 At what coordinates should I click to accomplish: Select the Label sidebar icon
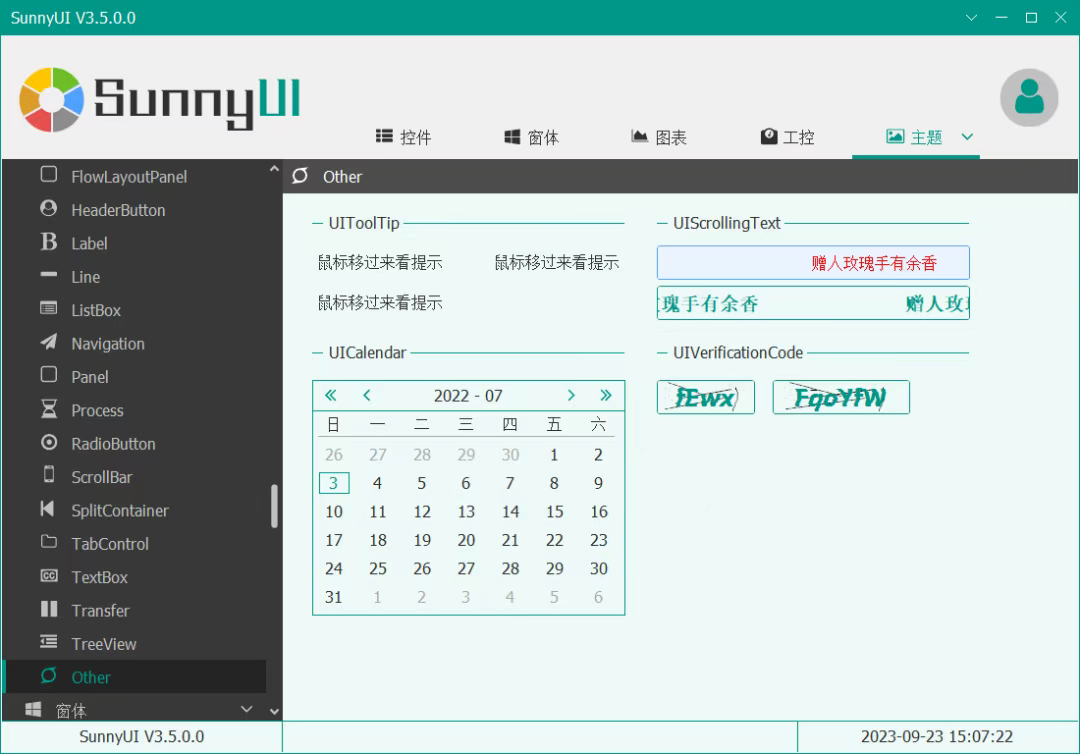tap(48, 243)
